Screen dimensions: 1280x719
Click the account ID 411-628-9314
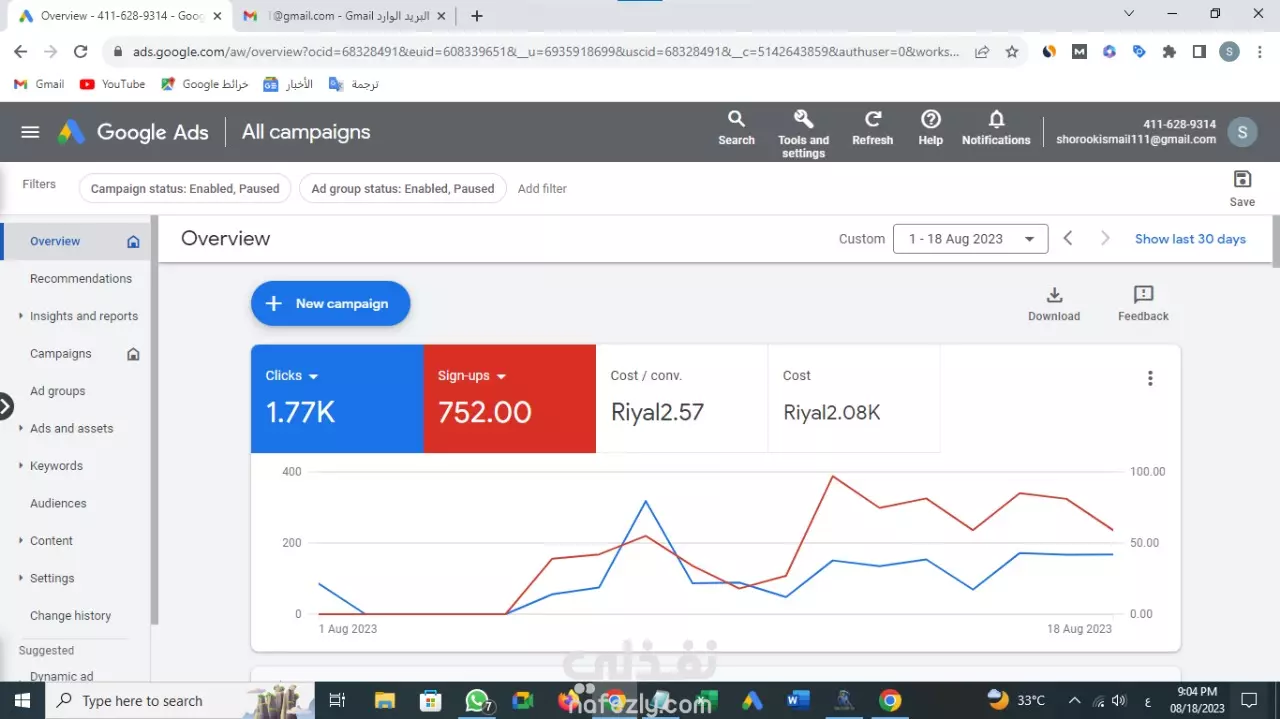(1180, 124)
